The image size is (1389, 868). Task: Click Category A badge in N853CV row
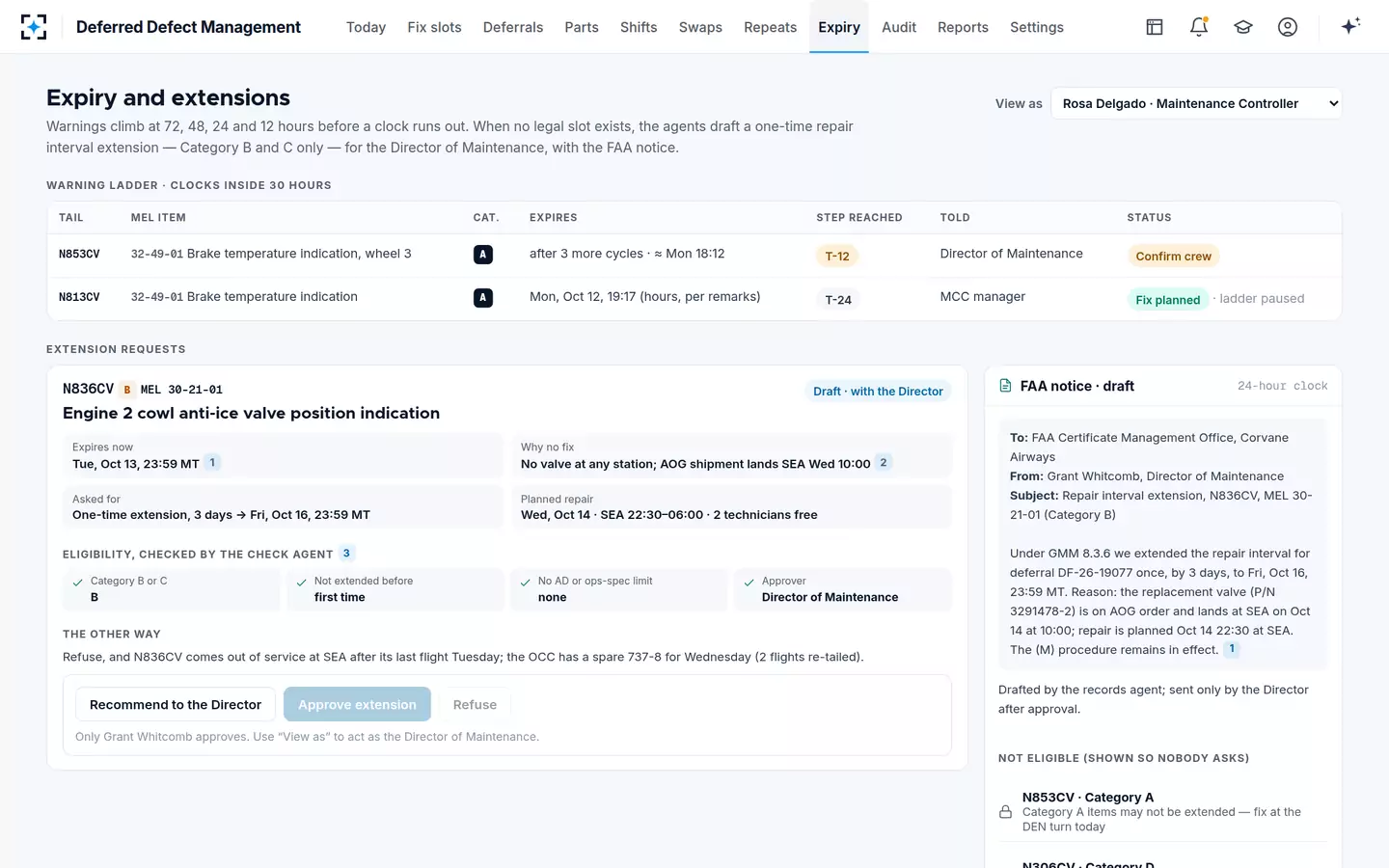483,255
